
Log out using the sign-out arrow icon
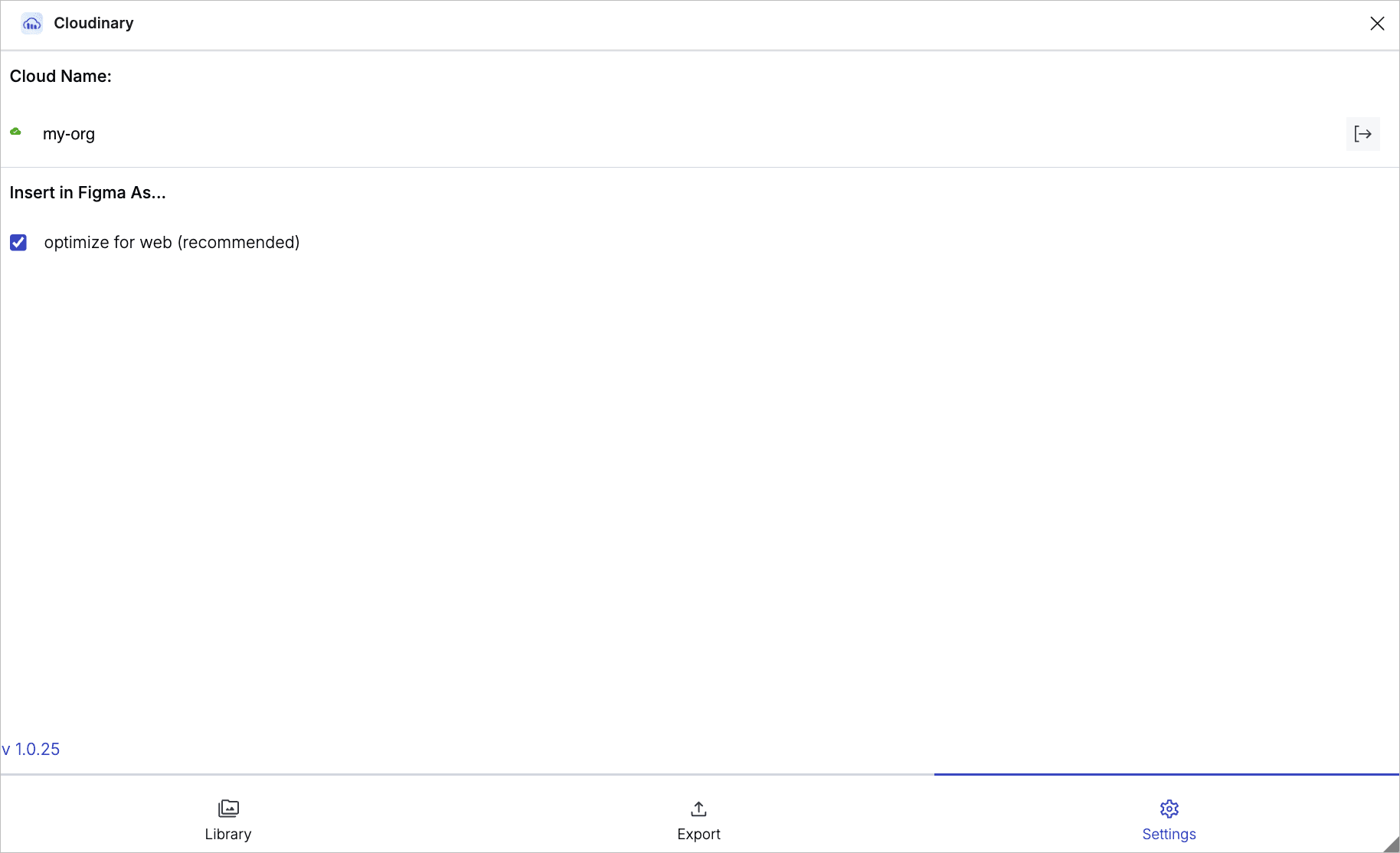tap(1362, 134)
